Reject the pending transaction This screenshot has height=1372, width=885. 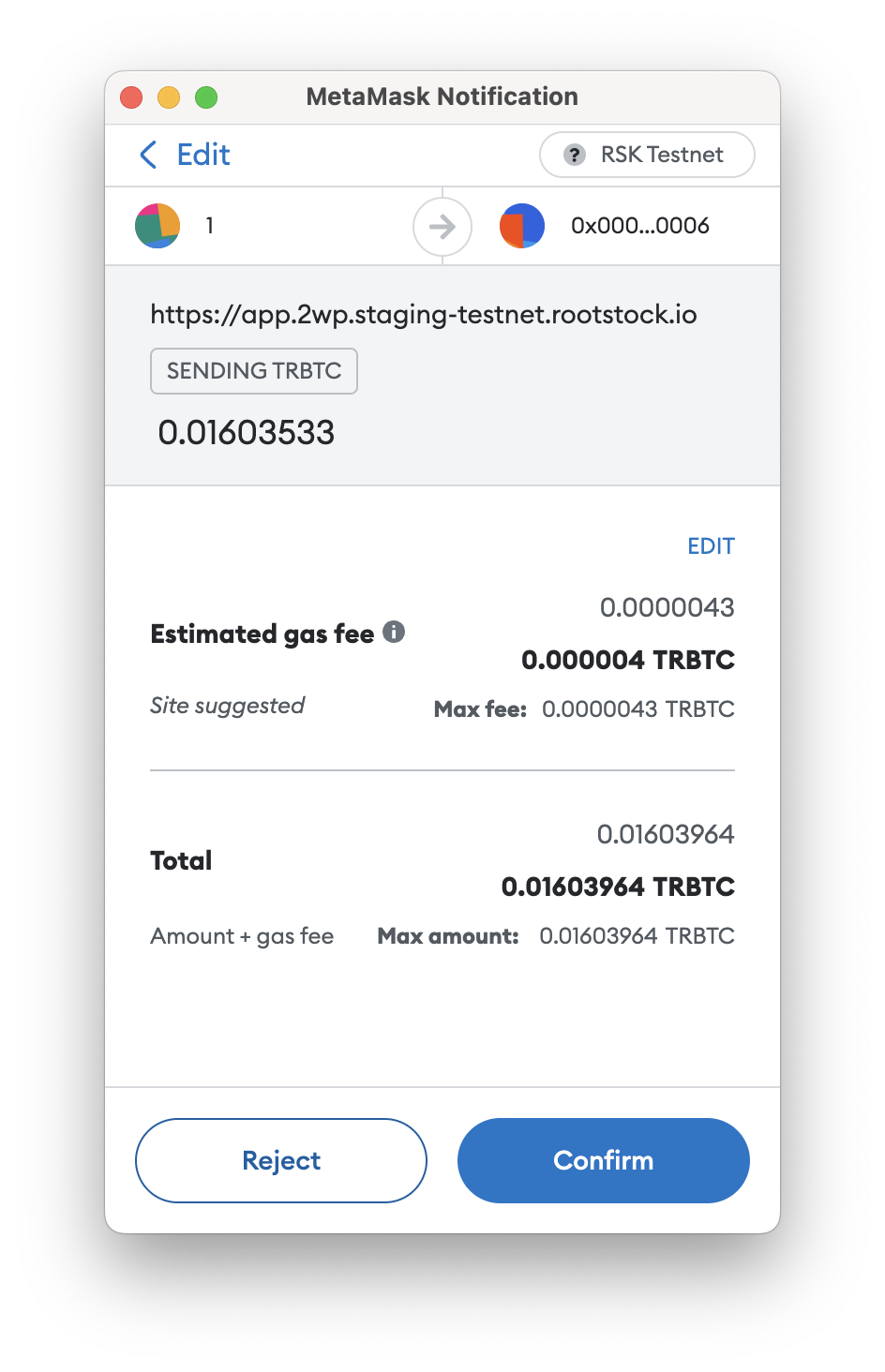point(280,1160)
